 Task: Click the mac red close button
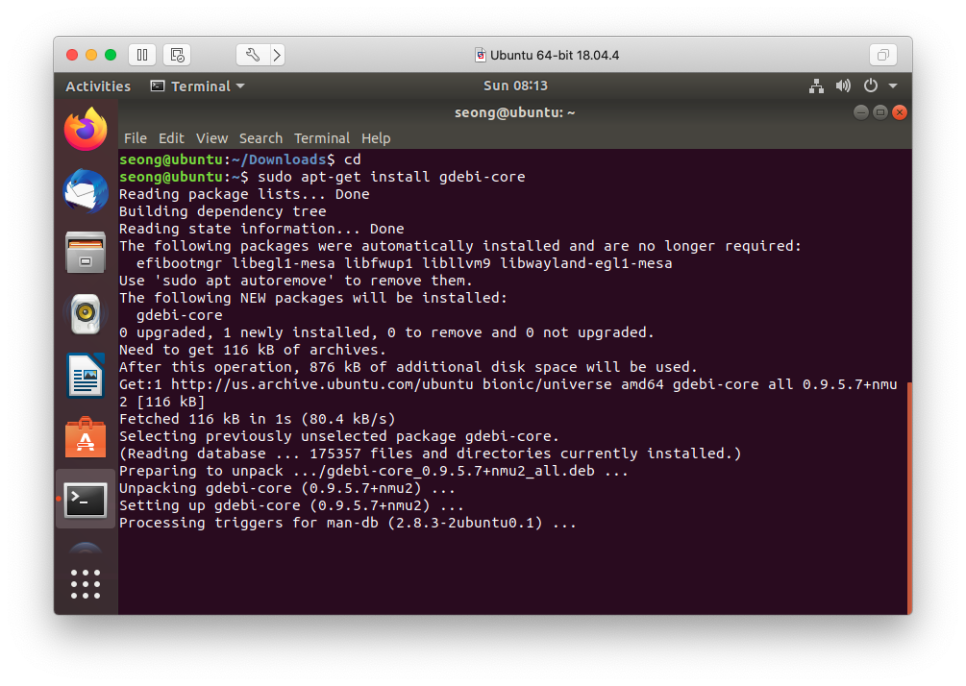pyautogui.click(x=72, y=55)
